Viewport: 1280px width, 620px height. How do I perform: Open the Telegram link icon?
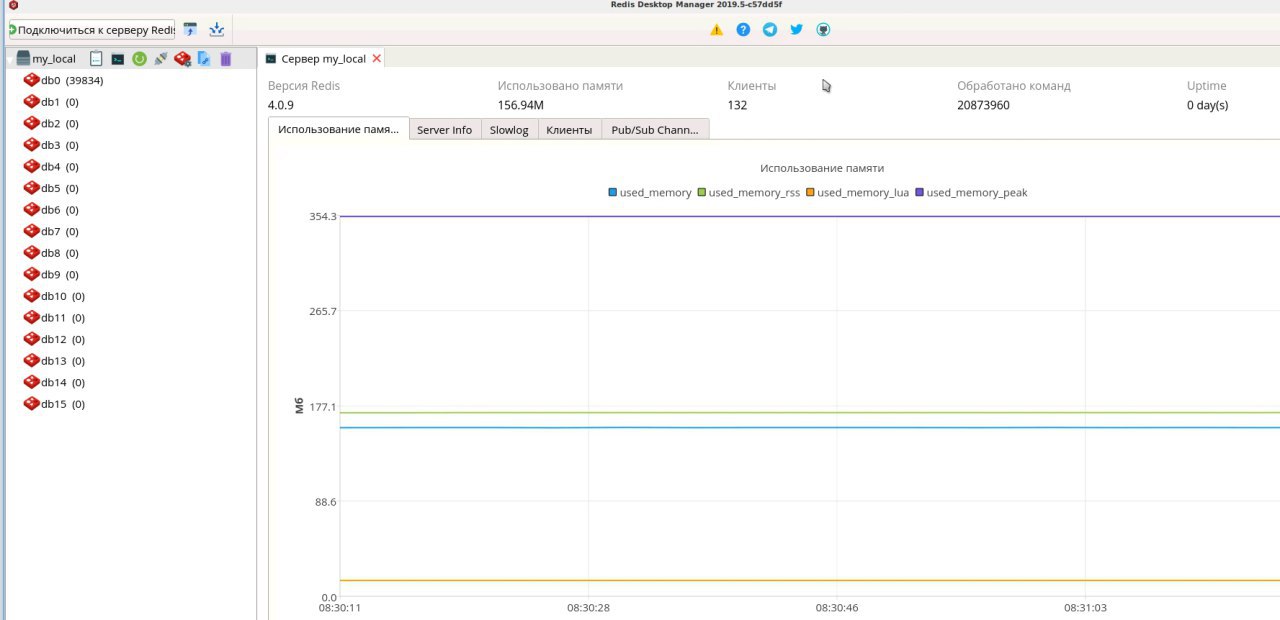click(x=770, y=30)
